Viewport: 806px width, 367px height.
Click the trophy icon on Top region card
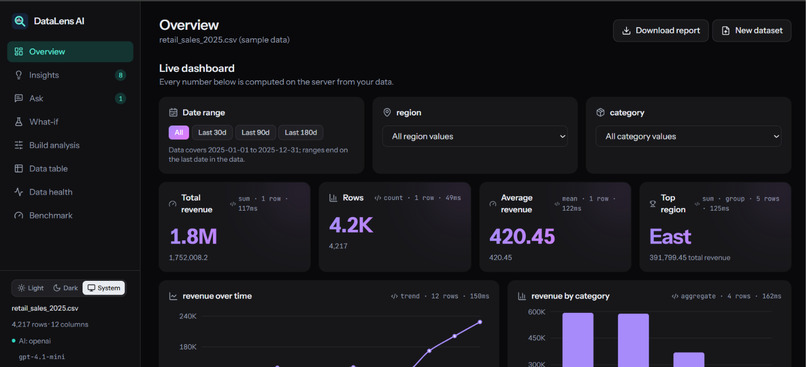(x=653, y=204)
